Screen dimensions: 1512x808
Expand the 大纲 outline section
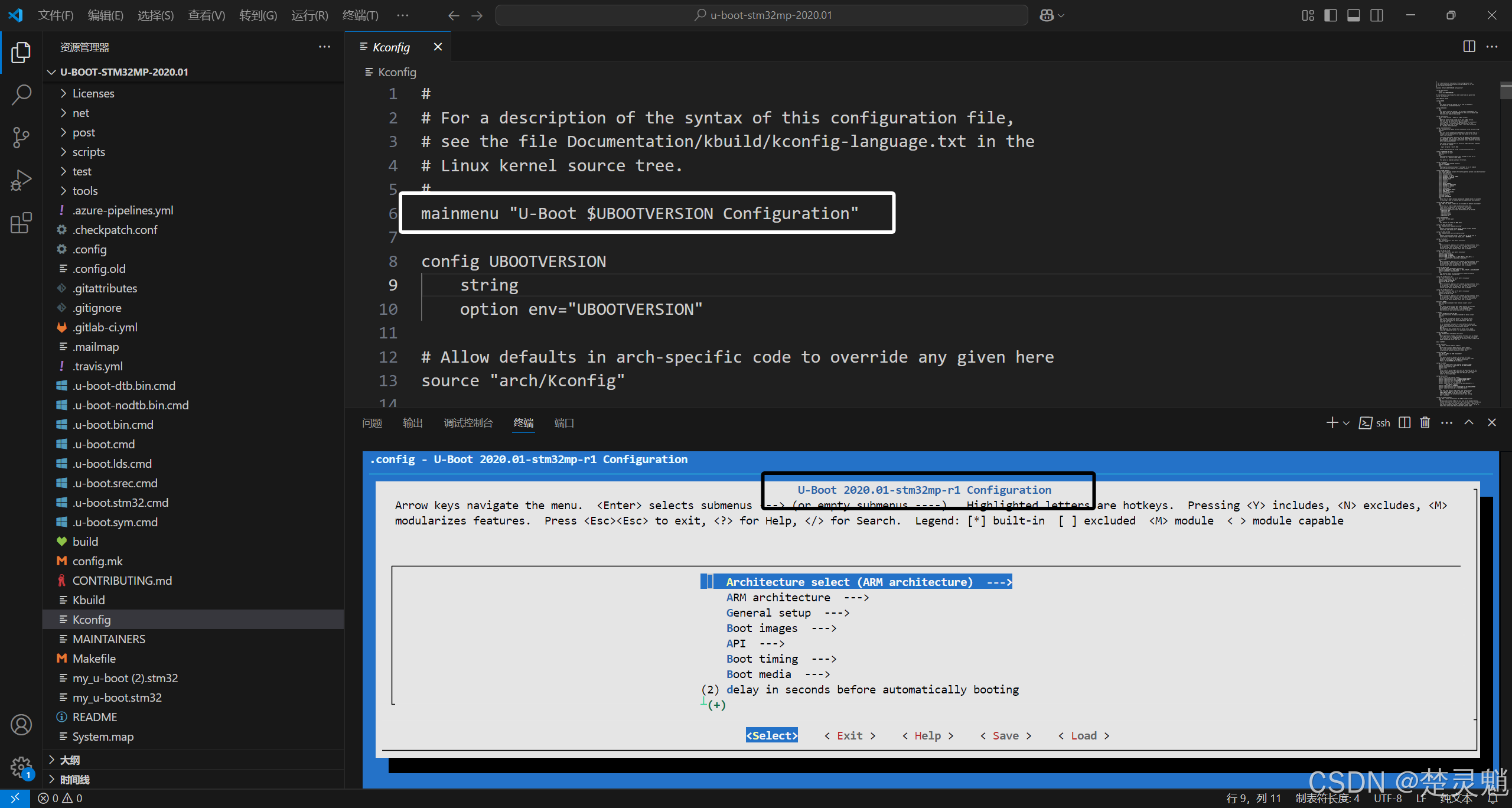[x=70, y=760]
